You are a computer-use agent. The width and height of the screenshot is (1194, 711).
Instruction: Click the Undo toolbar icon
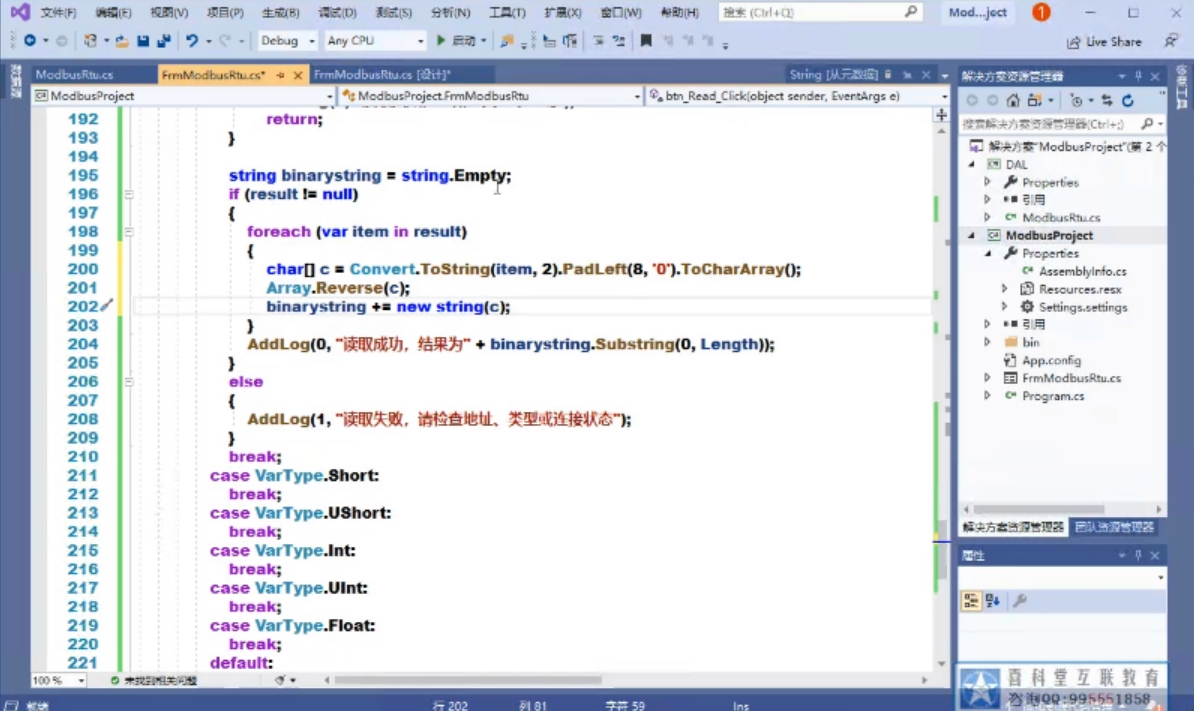pyautogui.click(x=192, y=41)
